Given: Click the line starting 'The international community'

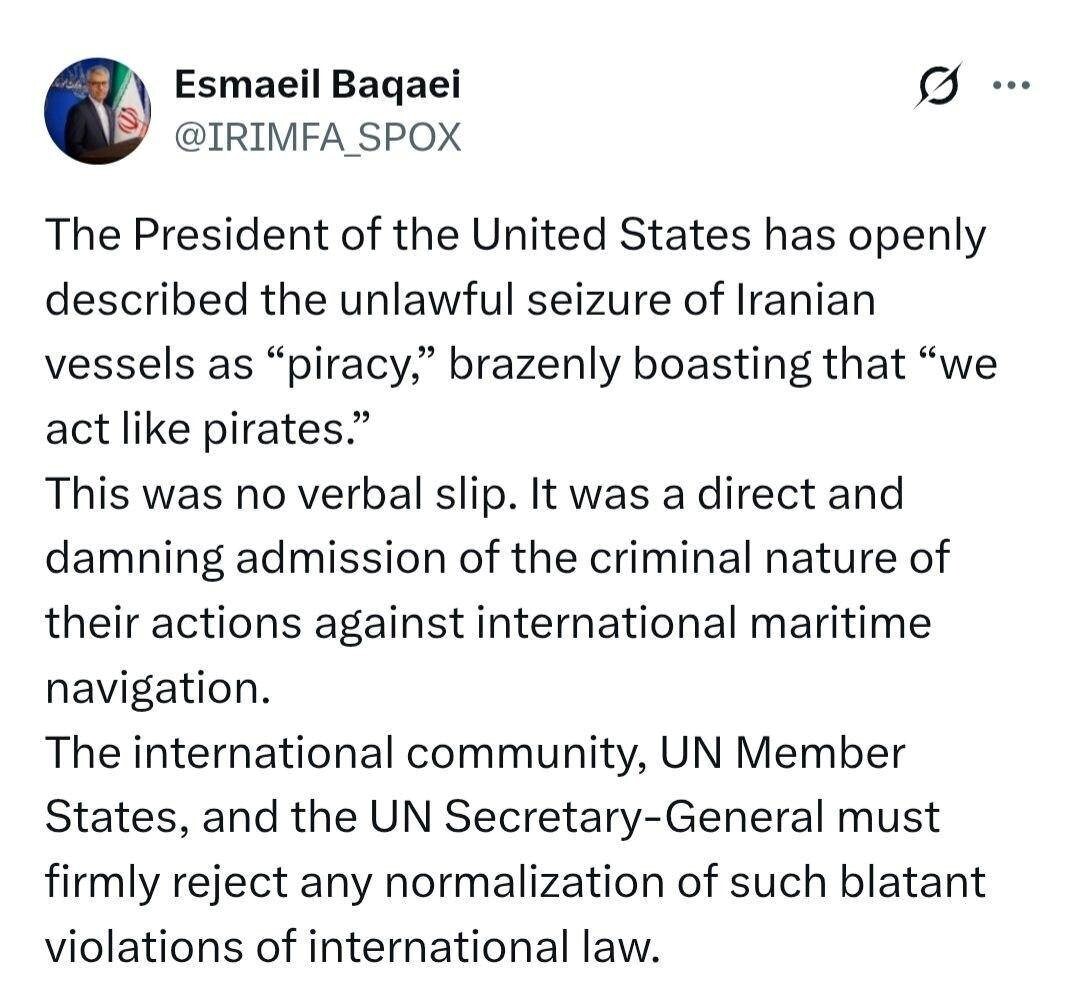Looking at the screenshot, I should 475,753.
